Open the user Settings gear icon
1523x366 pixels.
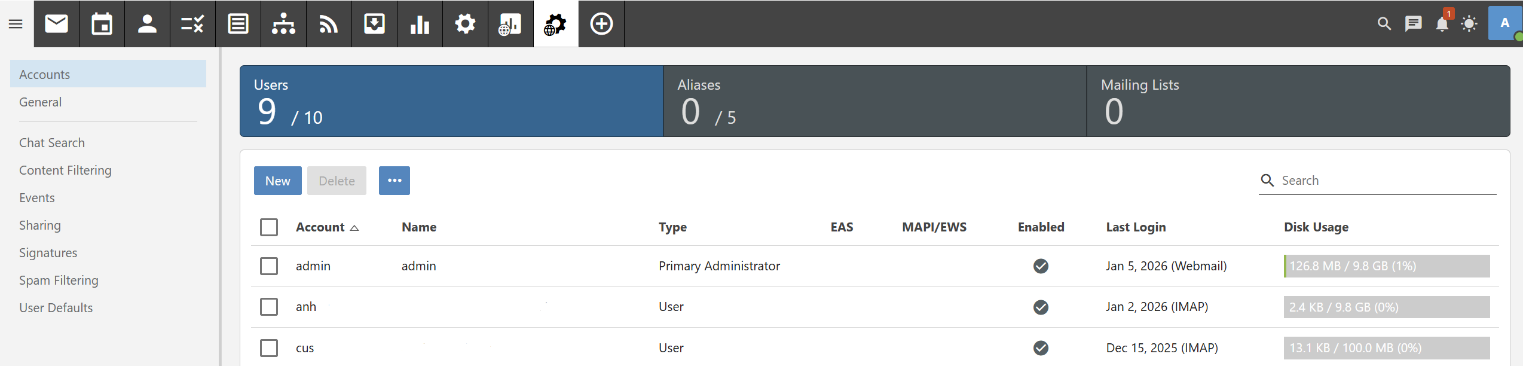(x=465, y=24)
